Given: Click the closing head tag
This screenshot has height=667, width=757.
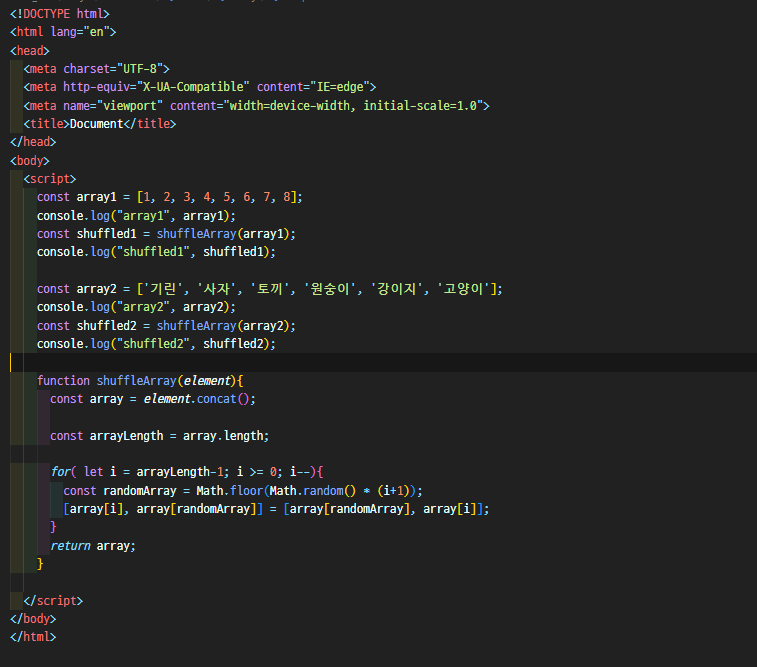Looking at the screenshot, I should (x=33, y=142).
